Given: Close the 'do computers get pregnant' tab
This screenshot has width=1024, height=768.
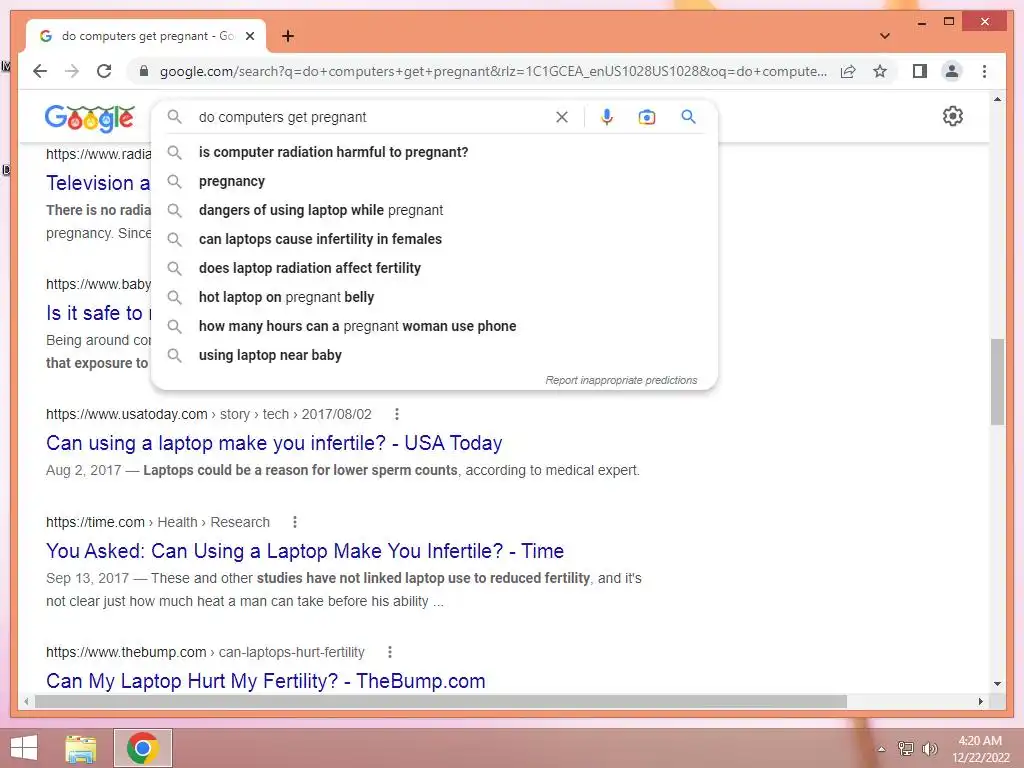Looking at the screenshot, I should tap(249, 36).
